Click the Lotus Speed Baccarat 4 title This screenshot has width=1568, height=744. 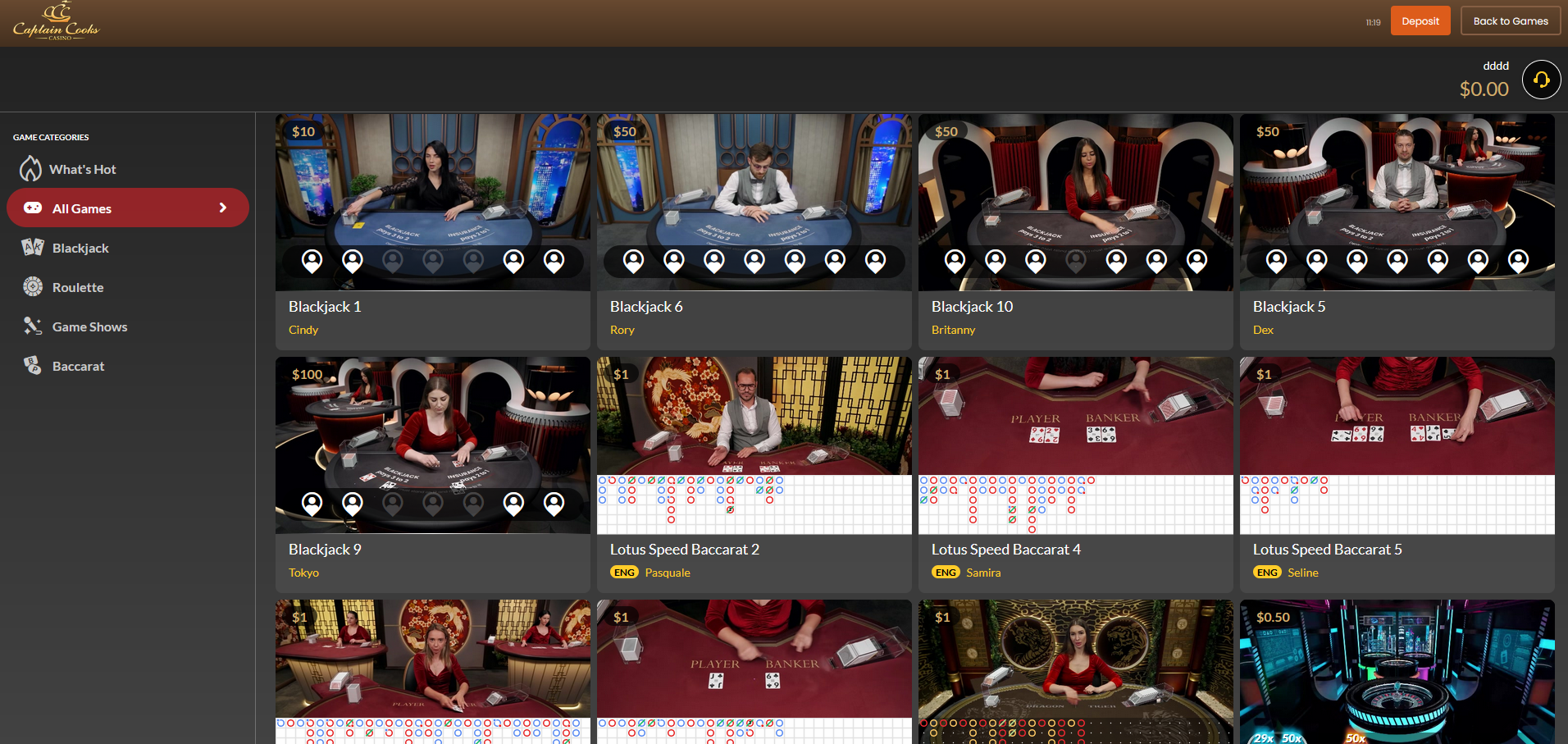[1006, 550]
